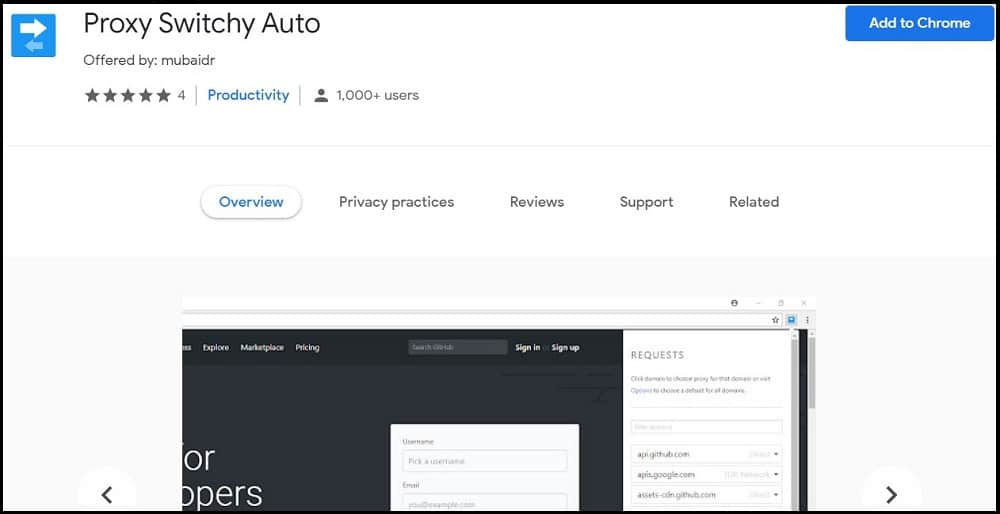Open the Reviews tab

coord(536,202)
